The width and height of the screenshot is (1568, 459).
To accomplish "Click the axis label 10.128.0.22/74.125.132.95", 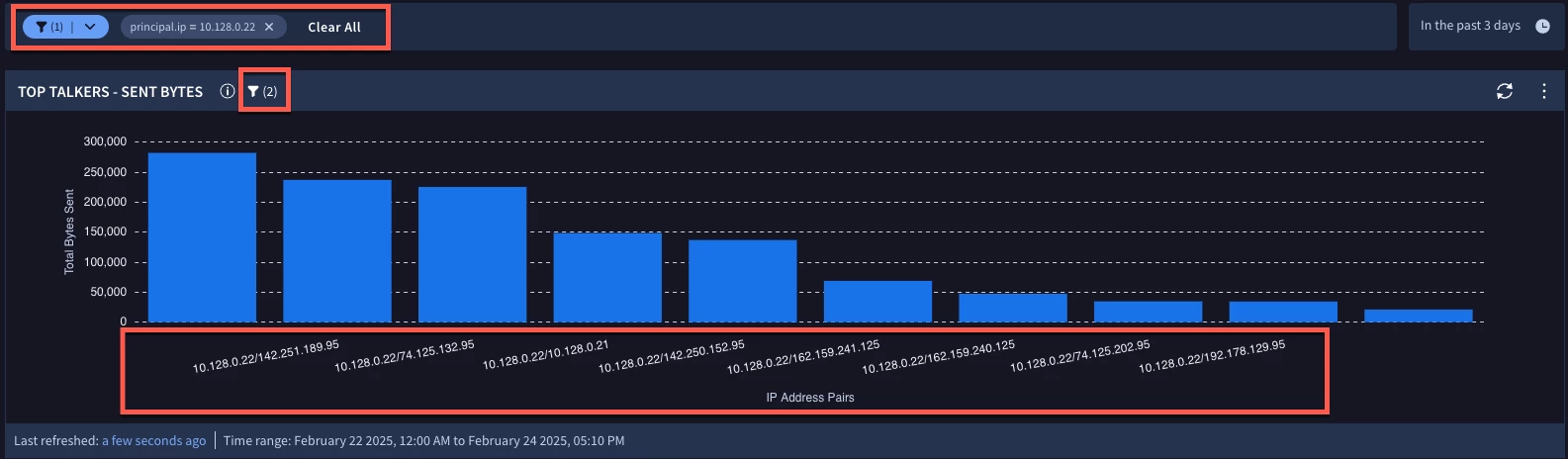I will tap(405, 356).
